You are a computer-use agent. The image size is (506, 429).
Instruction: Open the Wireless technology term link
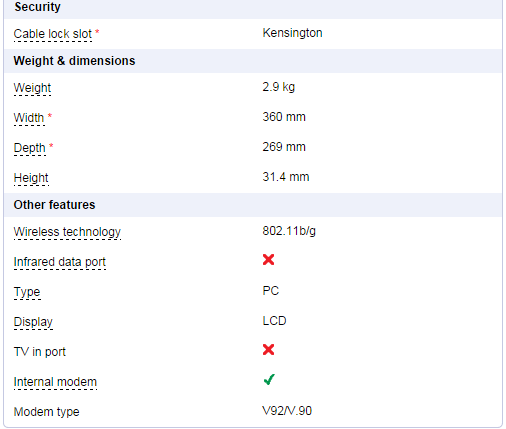[67, 232]
